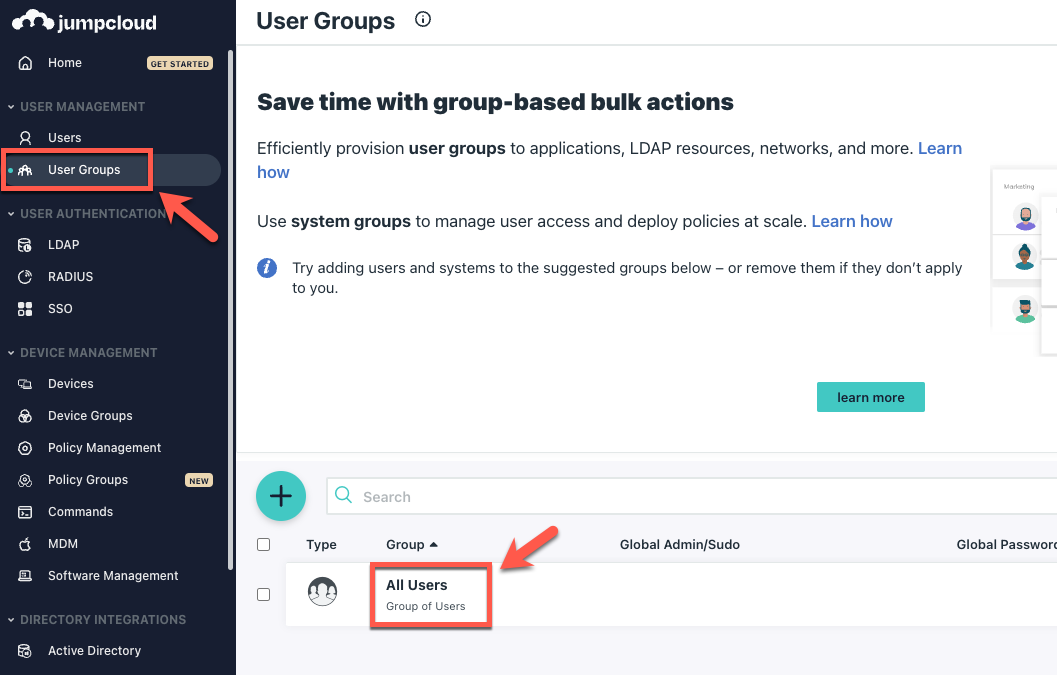Select User Groups in the sidebar
This screenshot has height=675, width=1057.
click(111, 170)
